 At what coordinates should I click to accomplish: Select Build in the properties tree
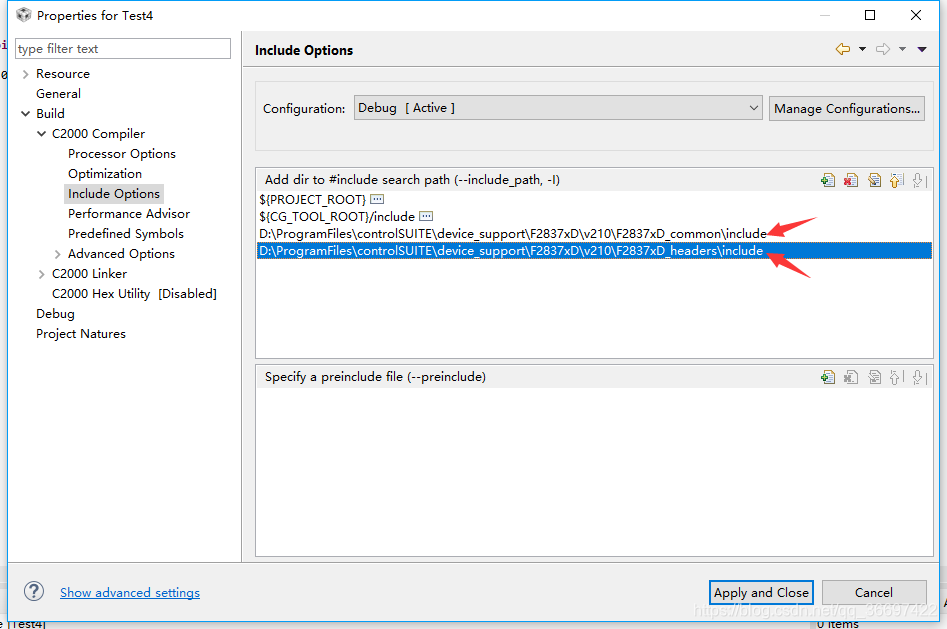pyautogui.click(x=50, y=114)
